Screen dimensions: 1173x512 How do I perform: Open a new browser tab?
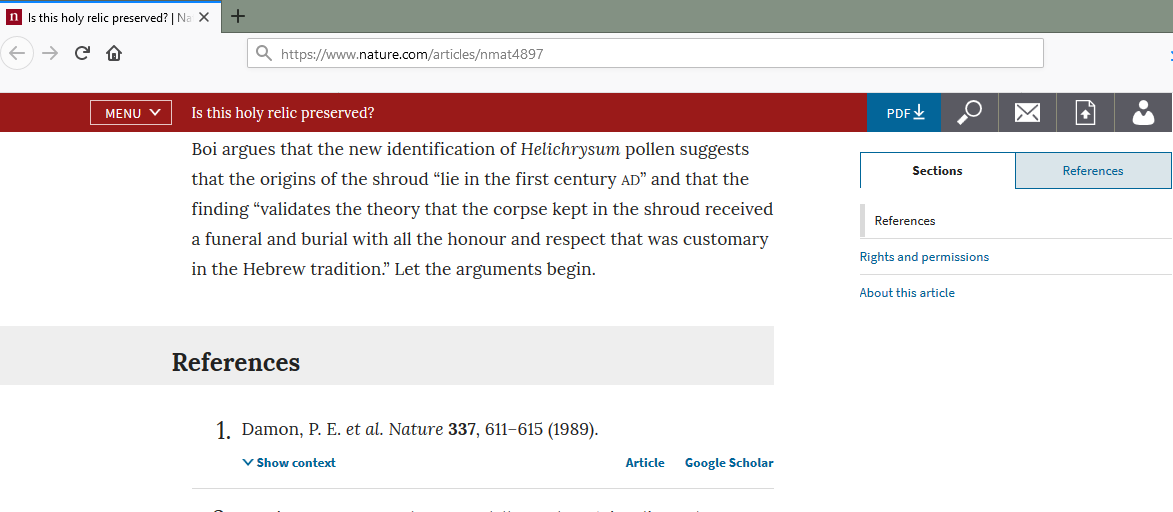(237, 16)
